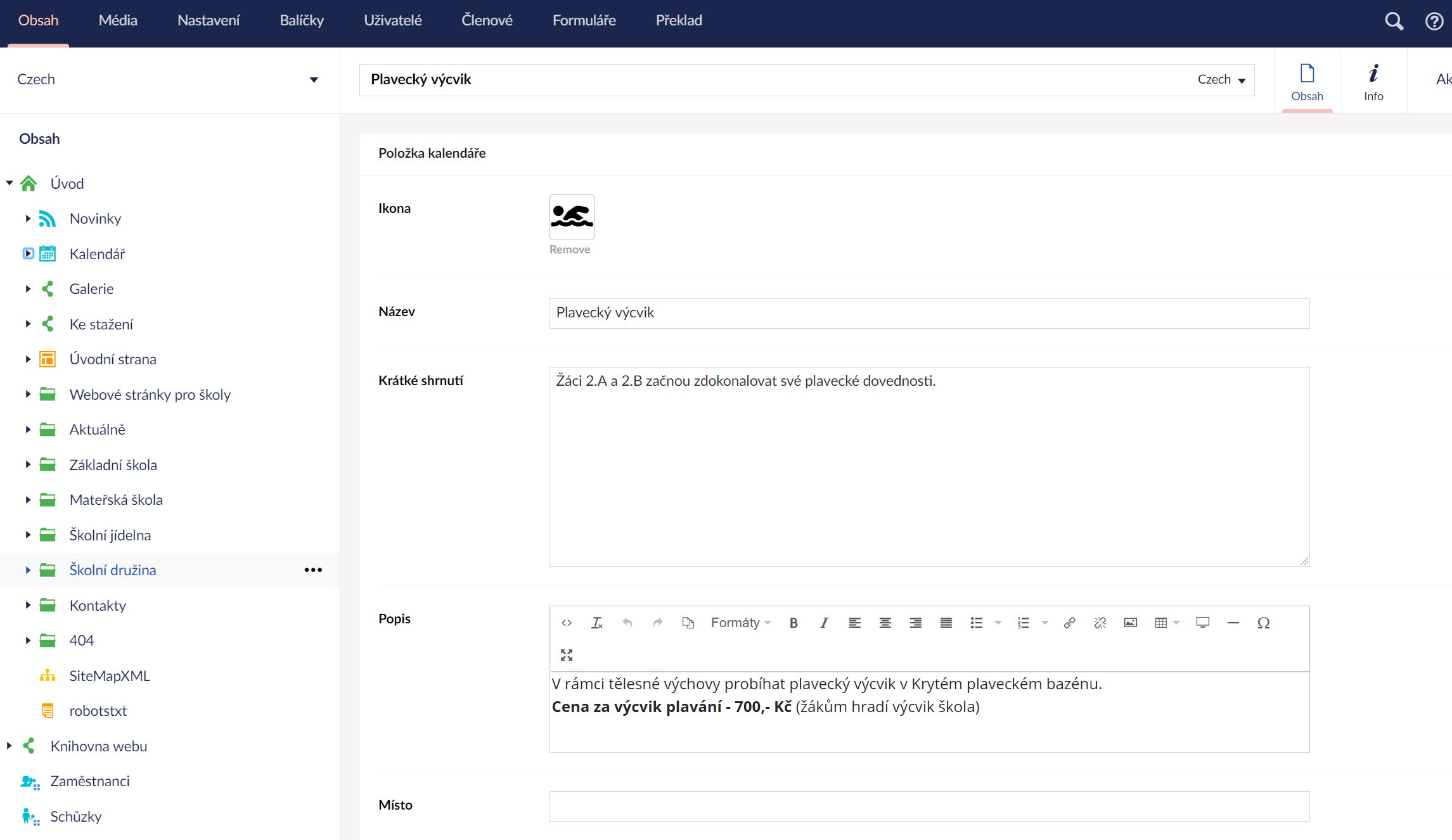The height and width of the screenshot is (840, 1452).
Task: Switch to the Média section
Action: (118, 20)
